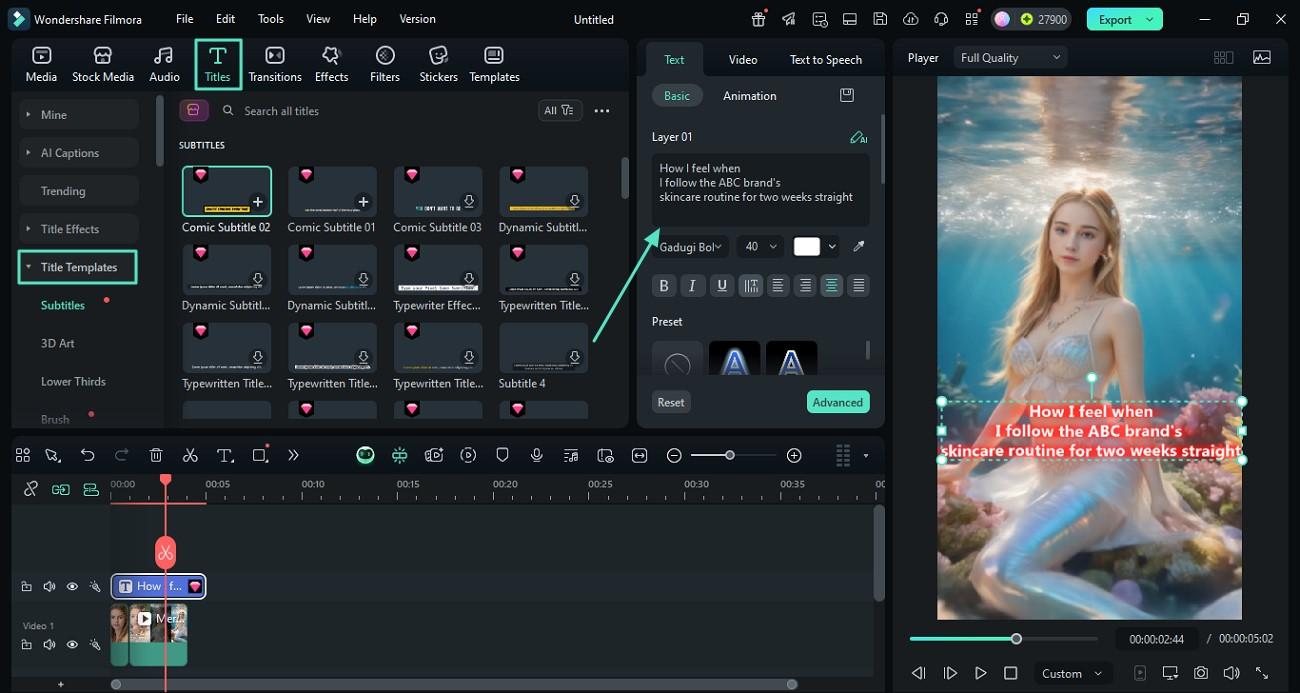Select the add text tool in timeline toolbar
This screenshot has height=693, width=1300.
(x=225, y=455)
